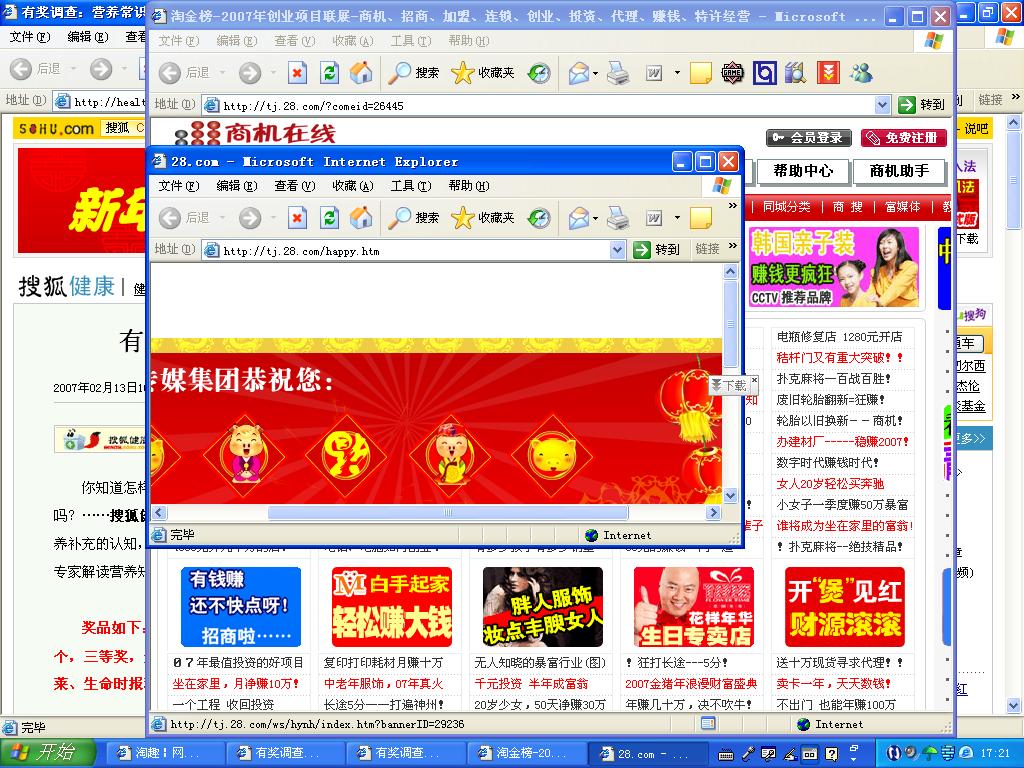Image resolution: width=1024 pixels, height=768 pixels.
Task: Open 搜索 search in front 28.com window
Action: pos(413,217)
